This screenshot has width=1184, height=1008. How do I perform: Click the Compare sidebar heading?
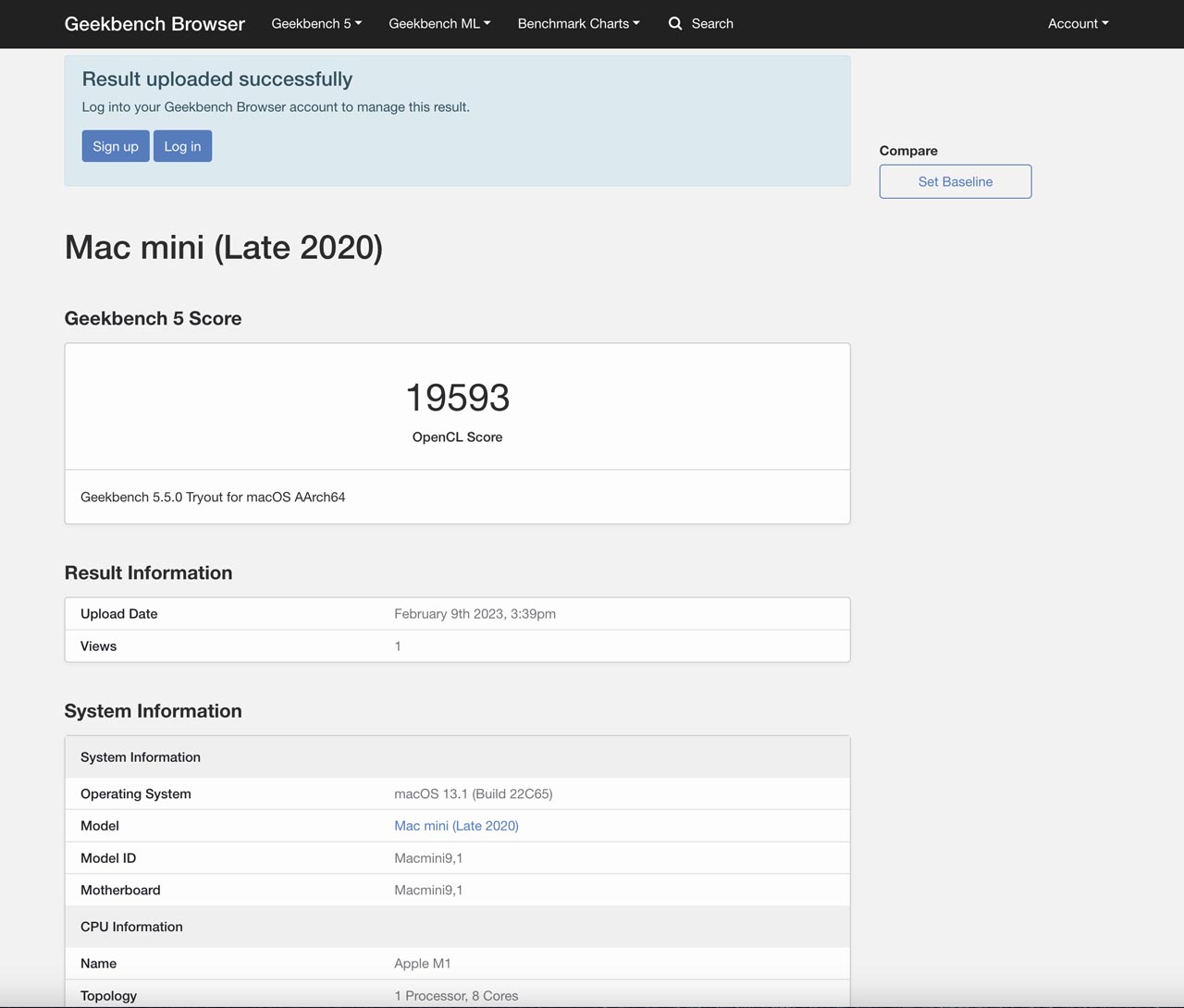908,151
